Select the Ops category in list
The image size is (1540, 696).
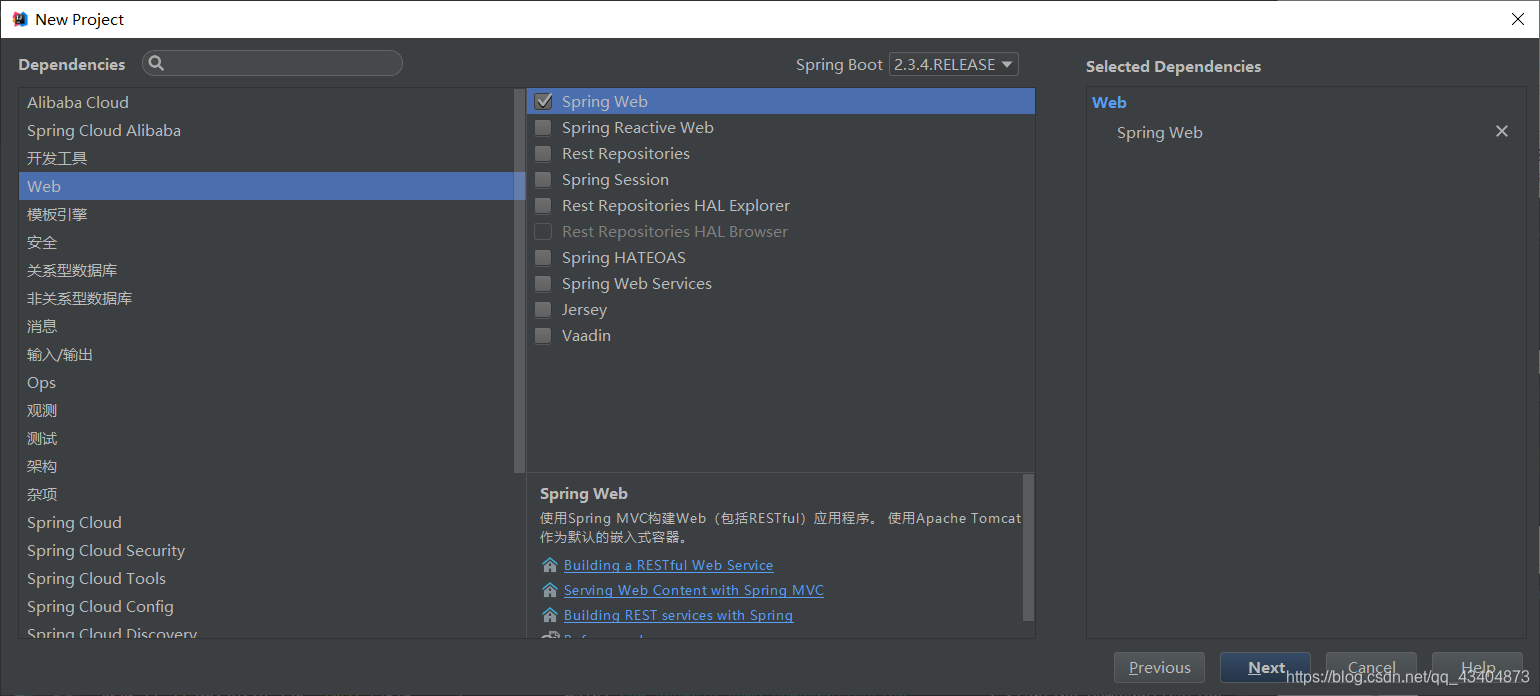(x=42, y=382)
